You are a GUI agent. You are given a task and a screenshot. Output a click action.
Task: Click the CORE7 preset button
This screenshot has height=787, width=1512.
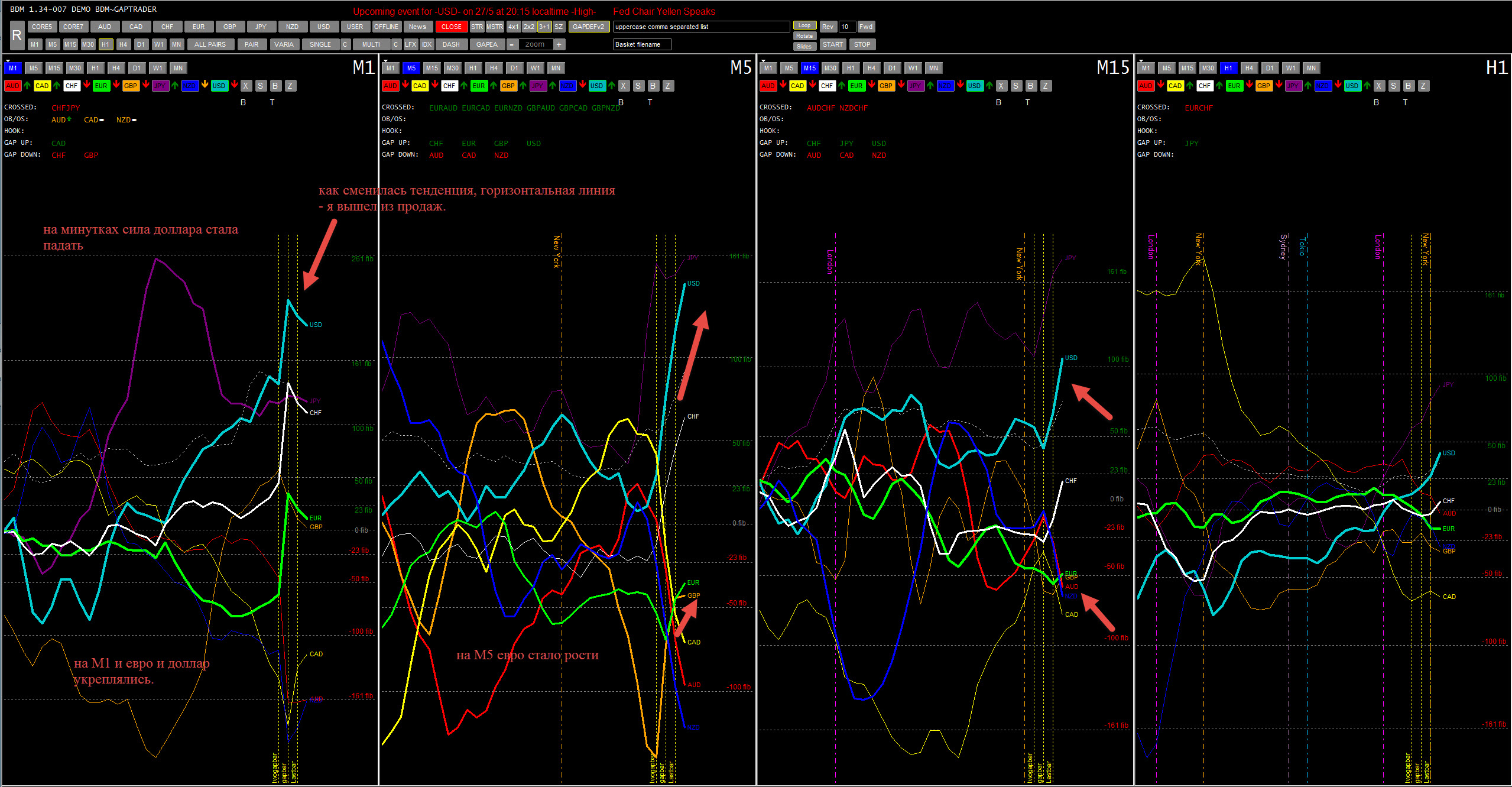[73, 27]
